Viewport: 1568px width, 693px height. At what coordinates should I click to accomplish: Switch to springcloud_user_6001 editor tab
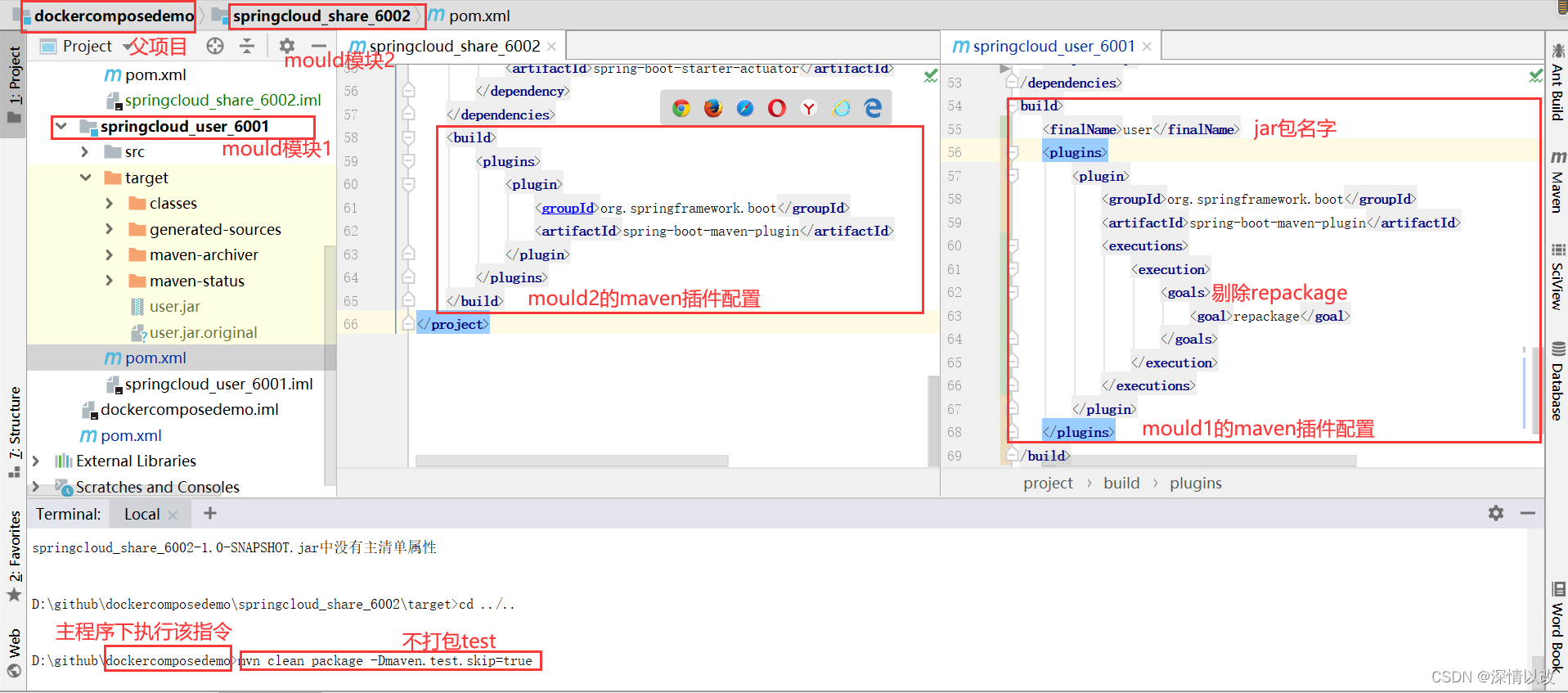click(x=1052, y=47)
